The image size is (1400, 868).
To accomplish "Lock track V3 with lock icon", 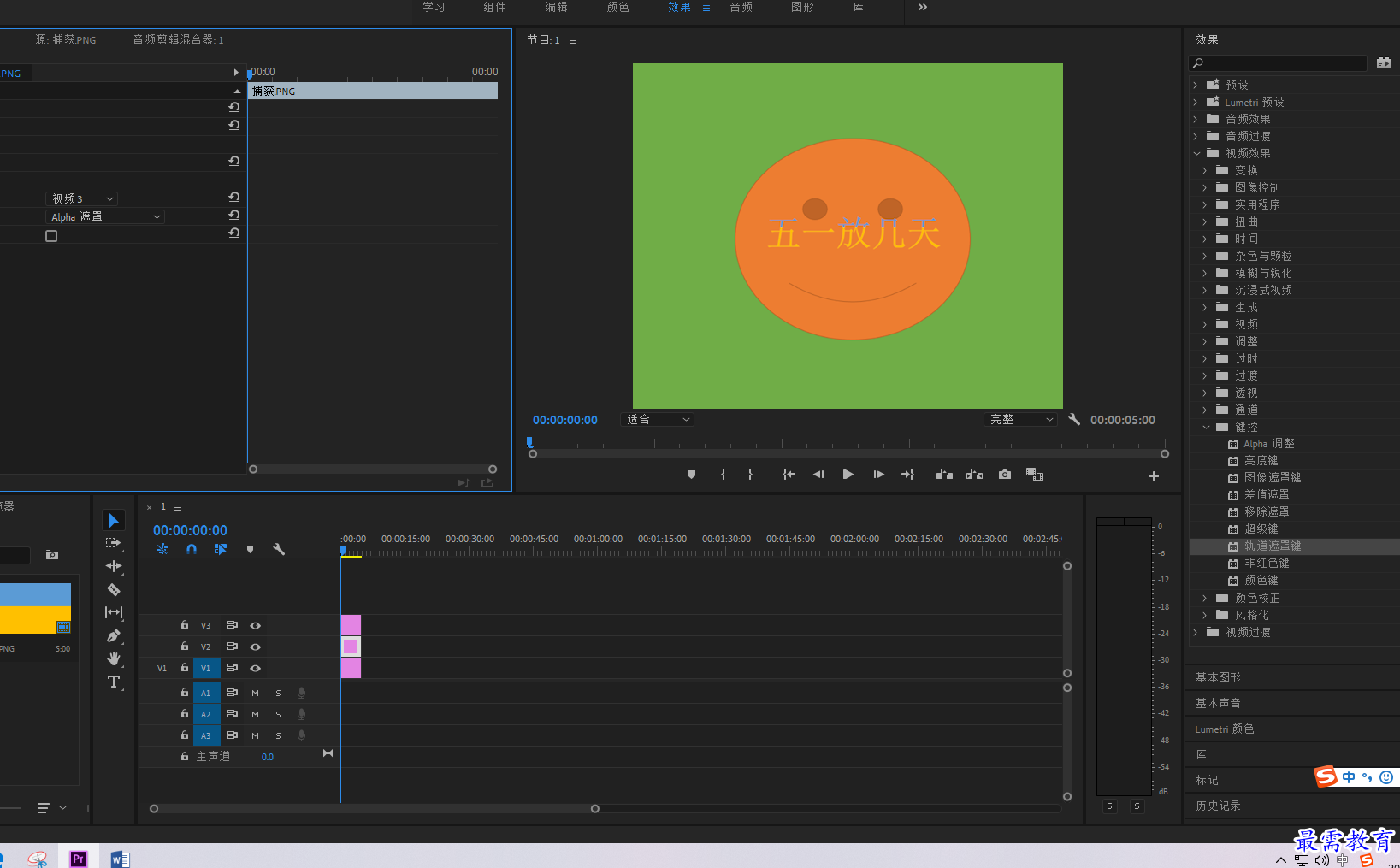I will (185, 625).
